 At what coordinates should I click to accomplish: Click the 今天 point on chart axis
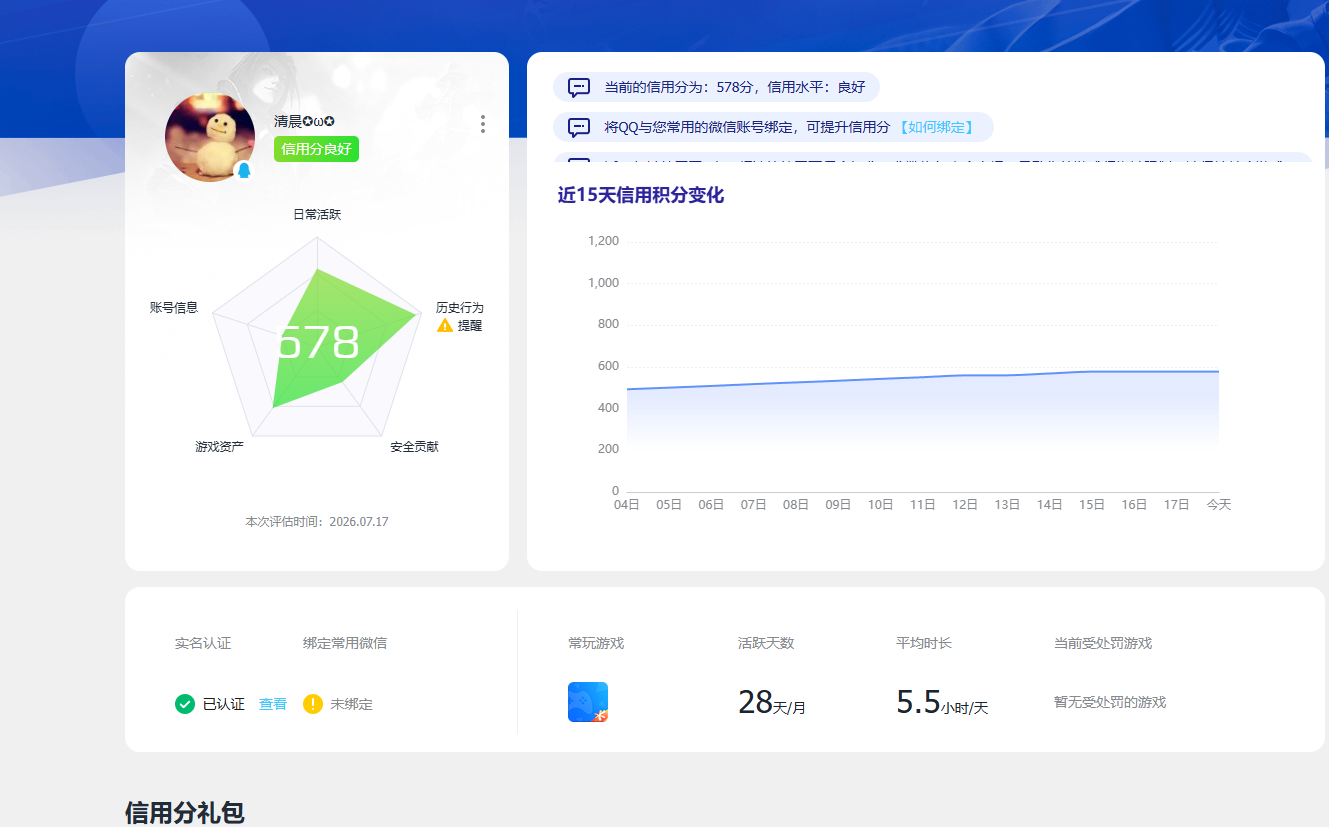pos(1218,505)
